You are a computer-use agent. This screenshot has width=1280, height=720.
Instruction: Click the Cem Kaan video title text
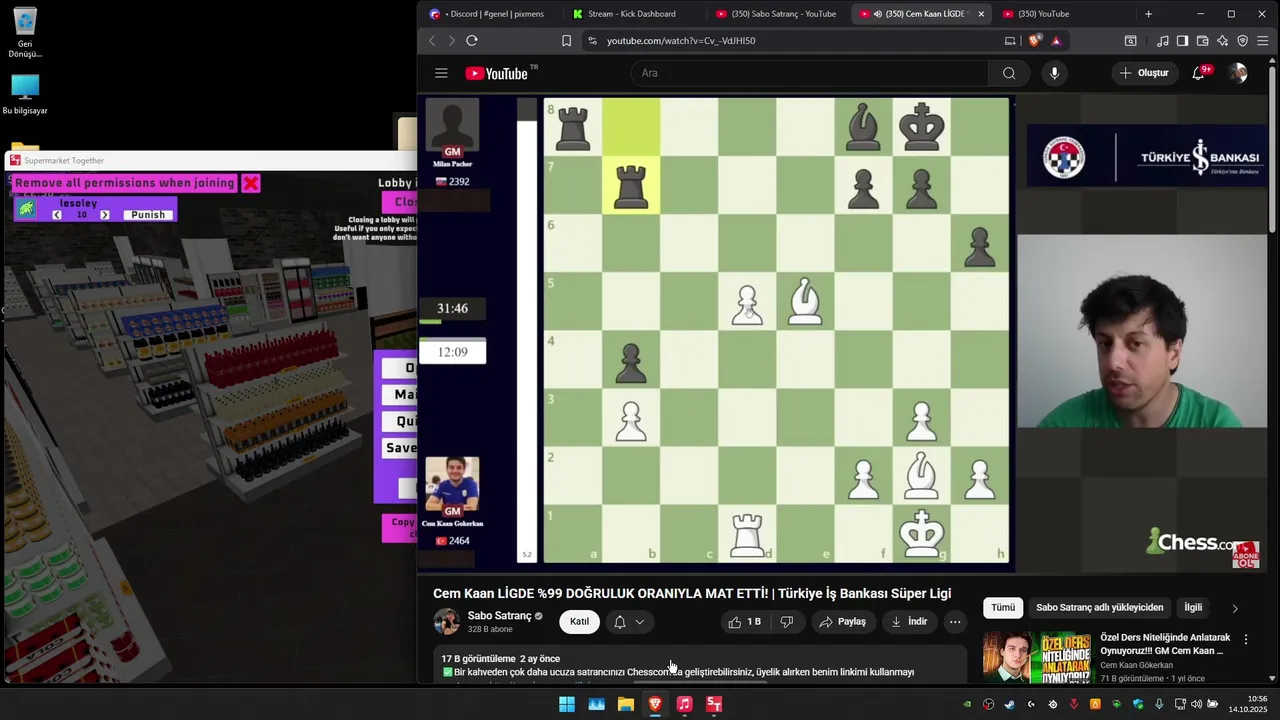click(x=692, y=594)
